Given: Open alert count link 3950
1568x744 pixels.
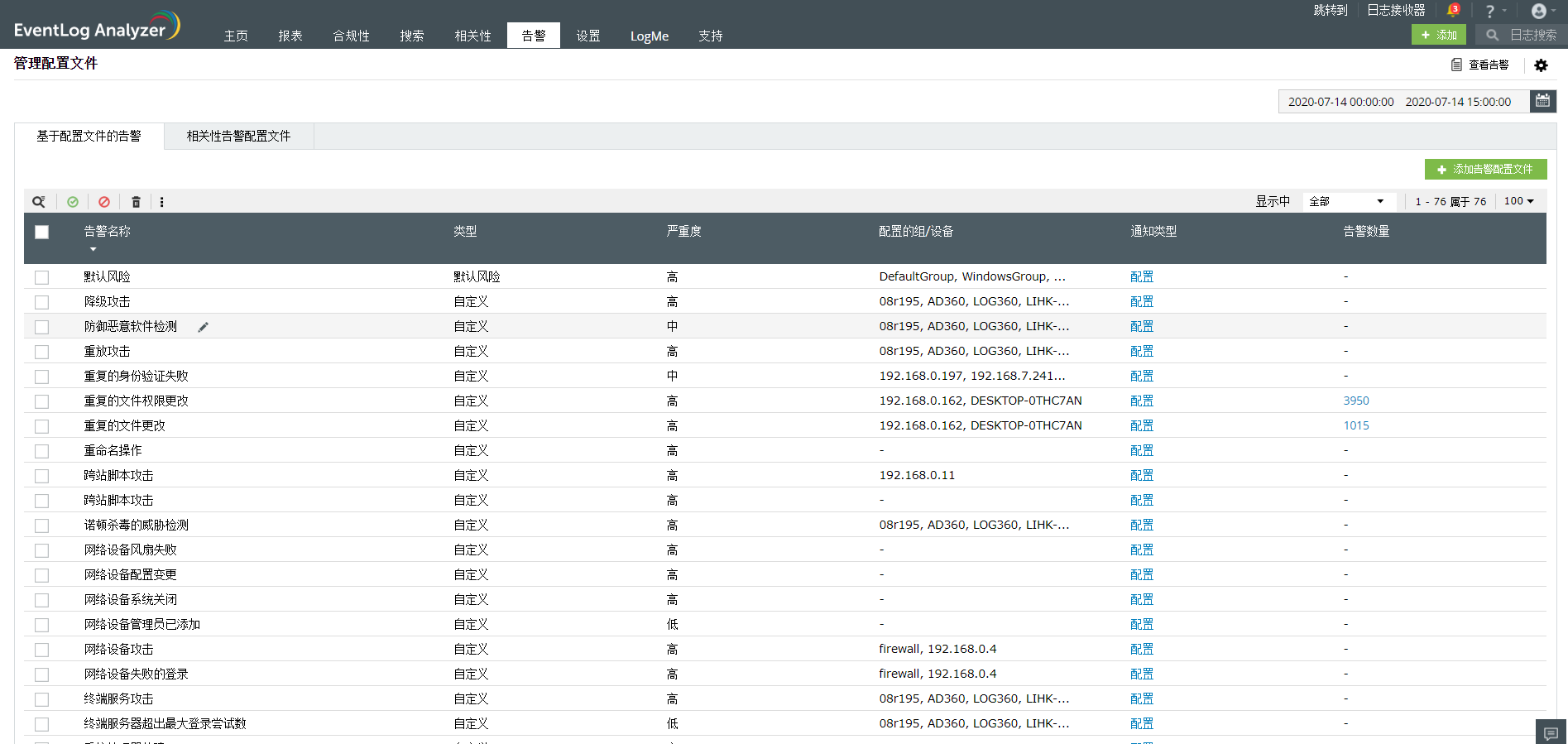Looking at the screenshot, I should click(x=1355, y=401).
